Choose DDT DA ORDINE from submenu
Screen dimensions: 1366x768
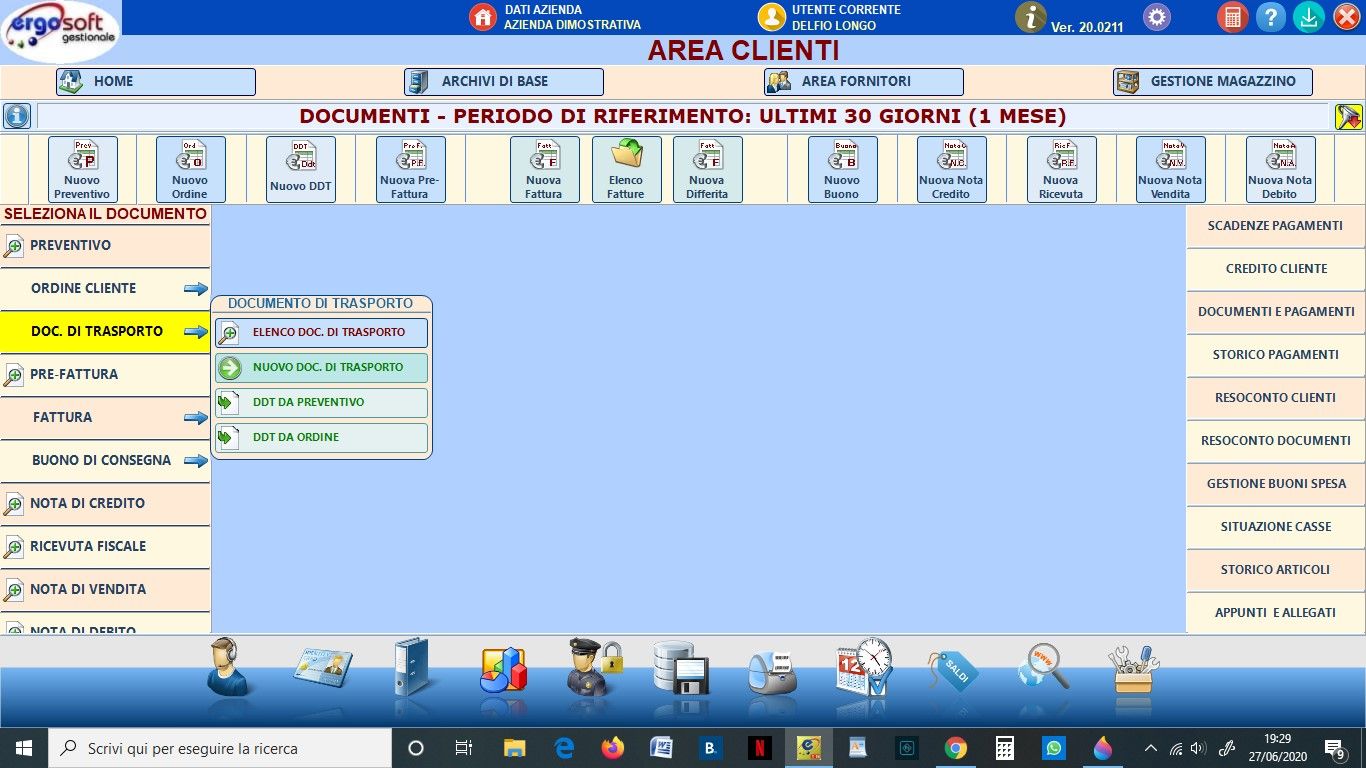pos(321,437)
